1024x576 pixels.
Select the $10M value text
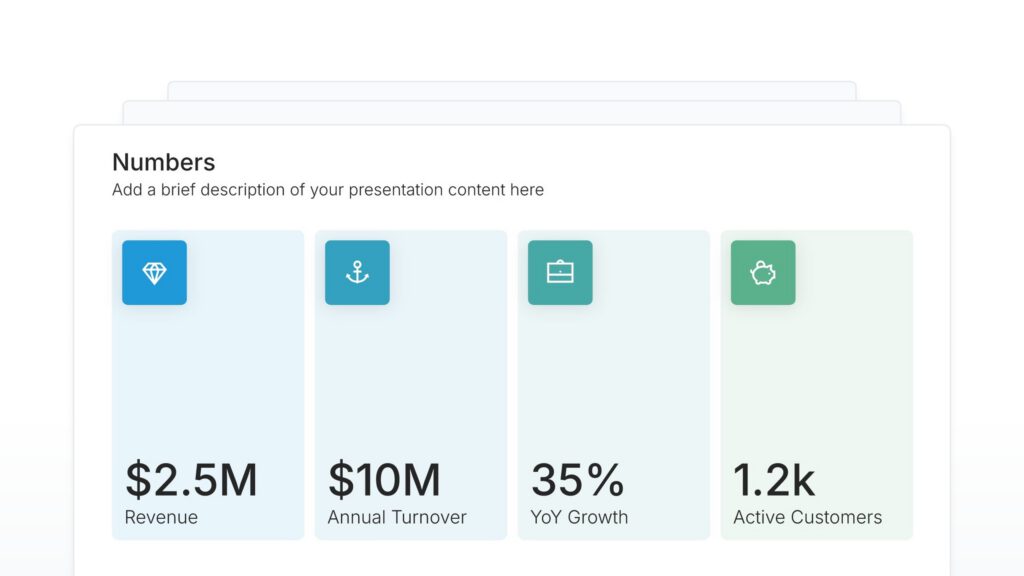pyautogui.click(x=384, y=480)
